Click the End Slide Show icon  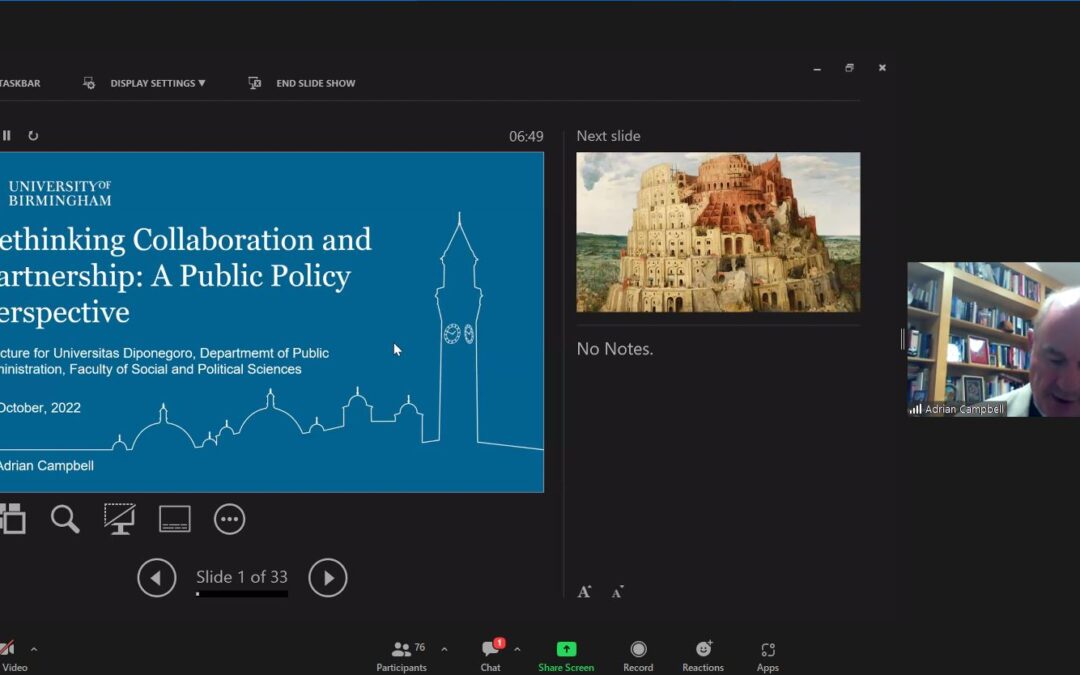coord(255,83)
